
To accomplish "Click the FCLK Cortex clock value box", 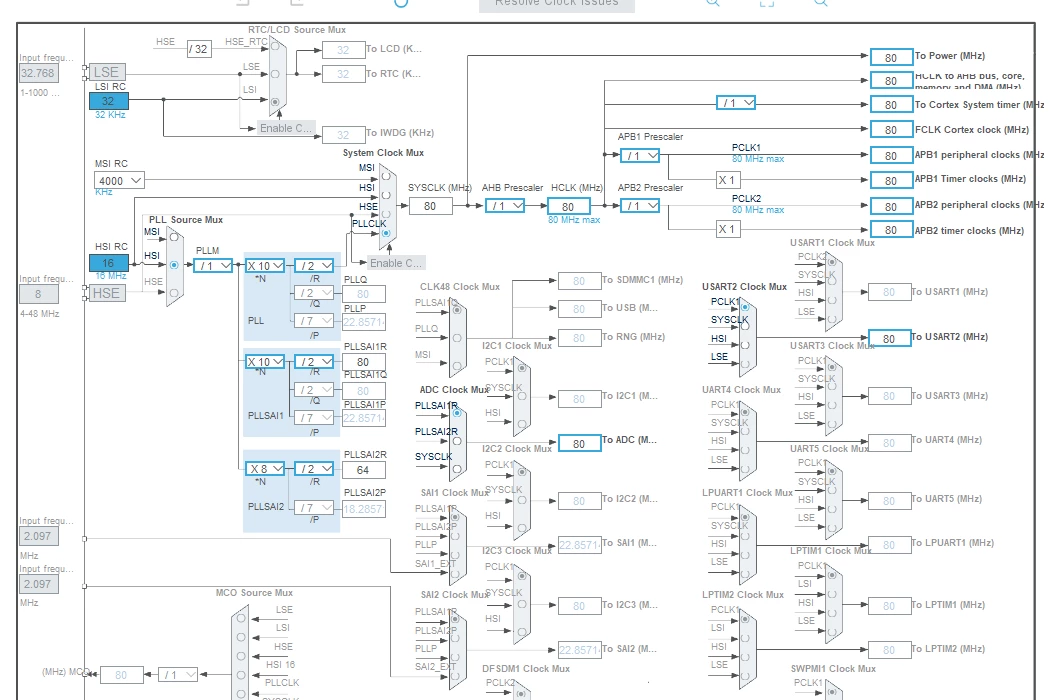I will (891, 130).
